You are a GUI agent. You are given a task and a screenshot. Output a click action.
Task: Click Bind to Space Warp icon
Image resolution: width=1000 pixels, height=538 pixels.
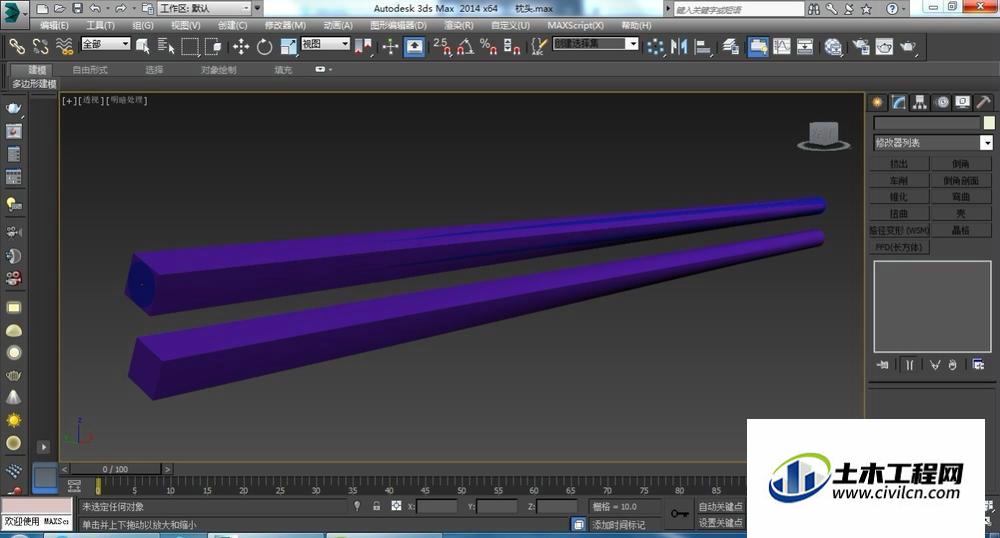(x=64, y=46)
